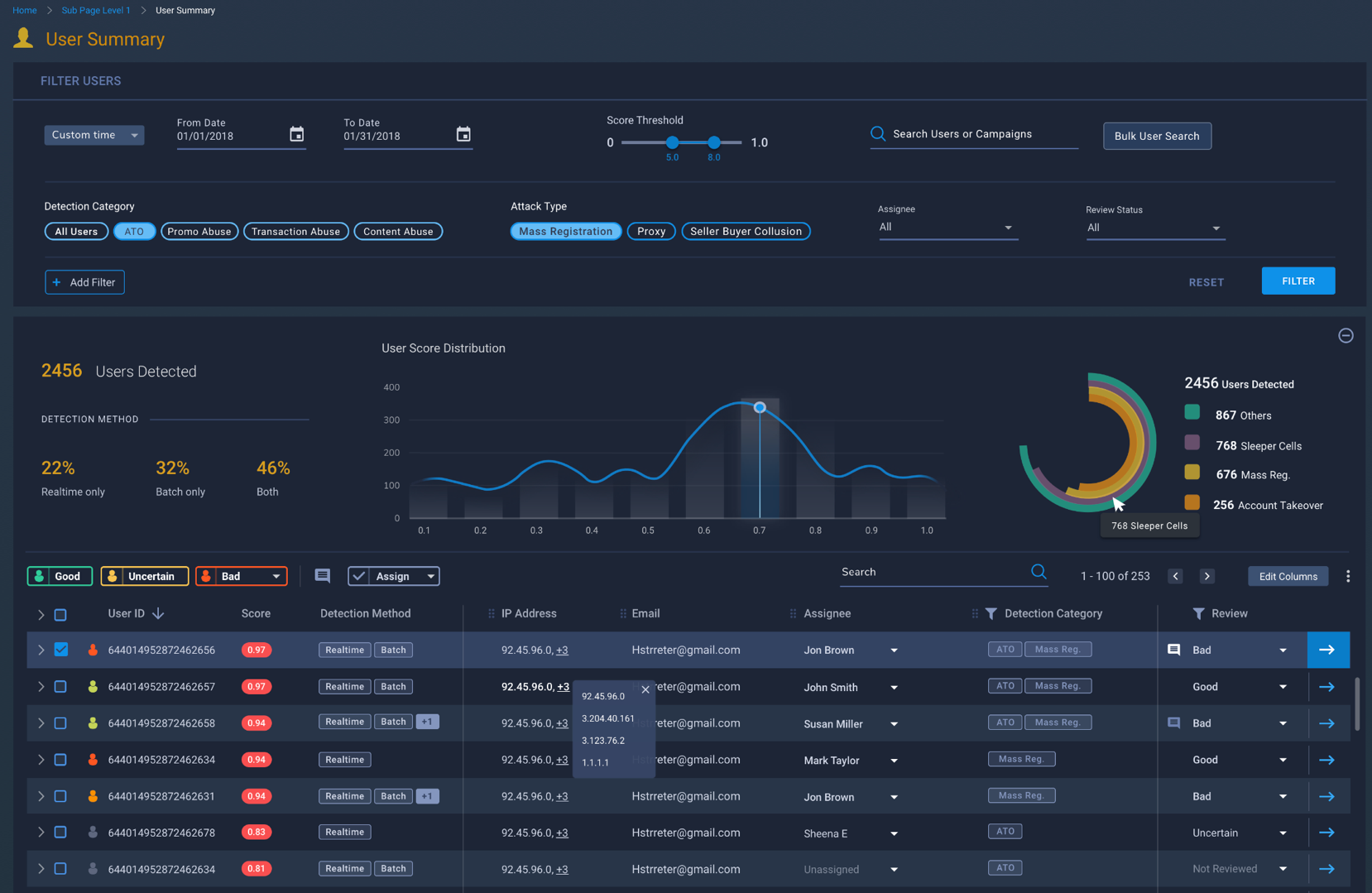1372x893 pixels.
Task: Filter the Detection Category column
Action: (x=991, y=613)
